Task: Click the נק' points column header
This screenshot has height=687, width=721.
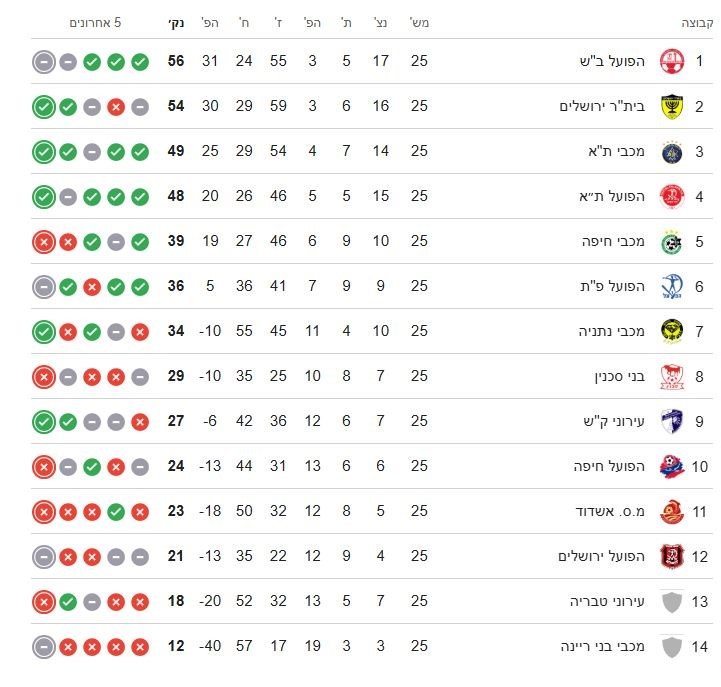Action: pyautogui.click(x=176, y=21)
